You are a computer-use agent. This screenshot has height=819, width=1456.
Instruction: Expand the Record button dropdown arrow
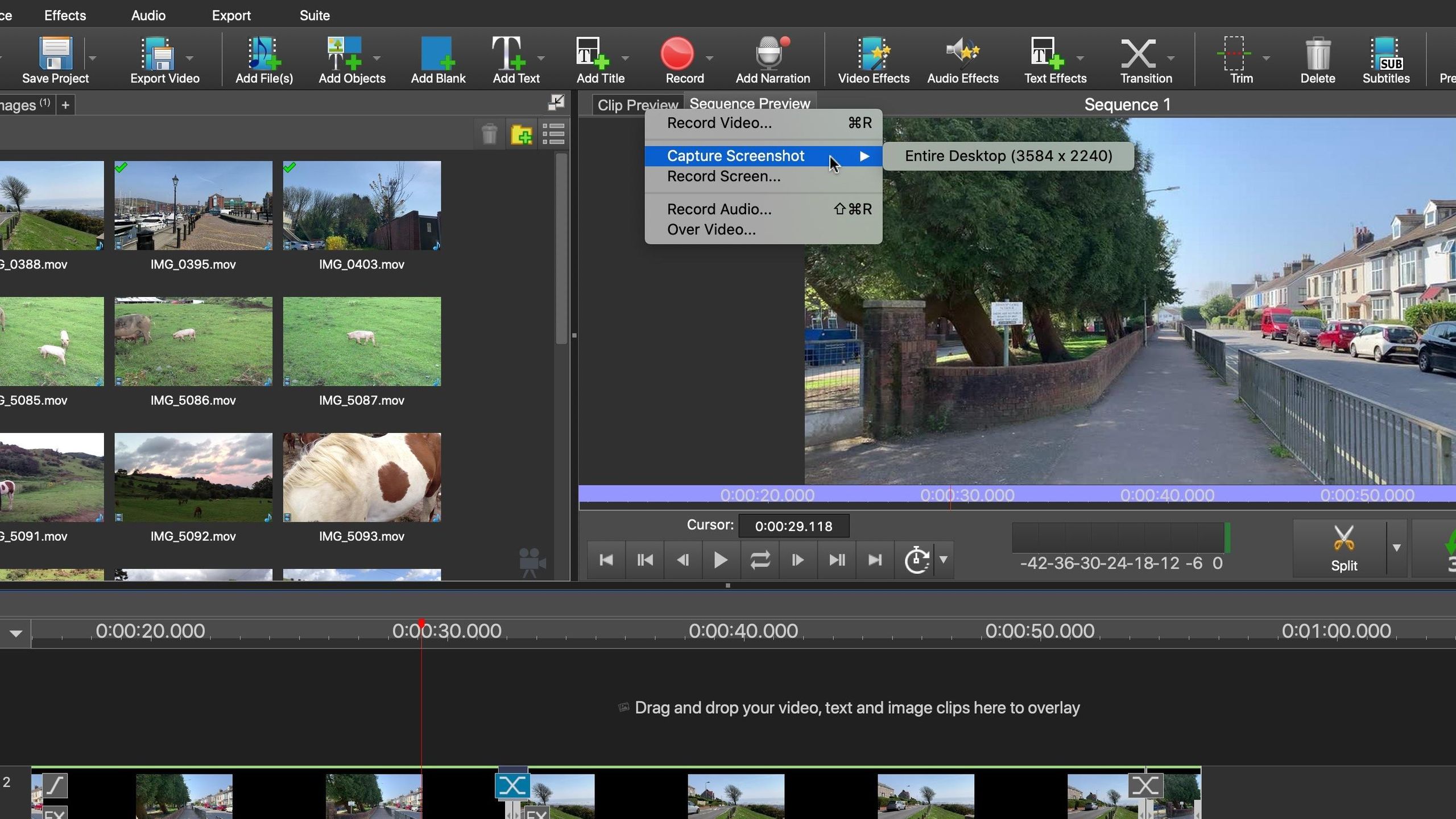coord(709,58)
